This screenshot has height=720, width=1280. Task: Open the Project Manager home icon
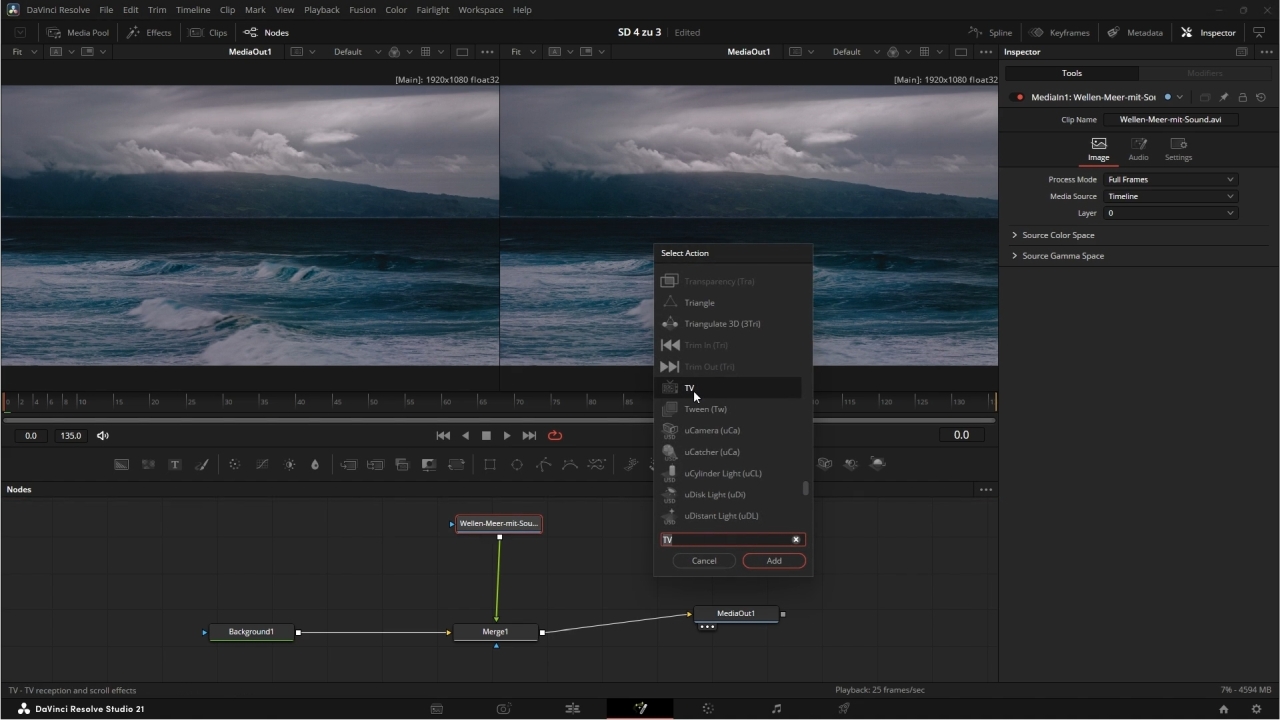pyautogui.click(x=1223, y=709)
